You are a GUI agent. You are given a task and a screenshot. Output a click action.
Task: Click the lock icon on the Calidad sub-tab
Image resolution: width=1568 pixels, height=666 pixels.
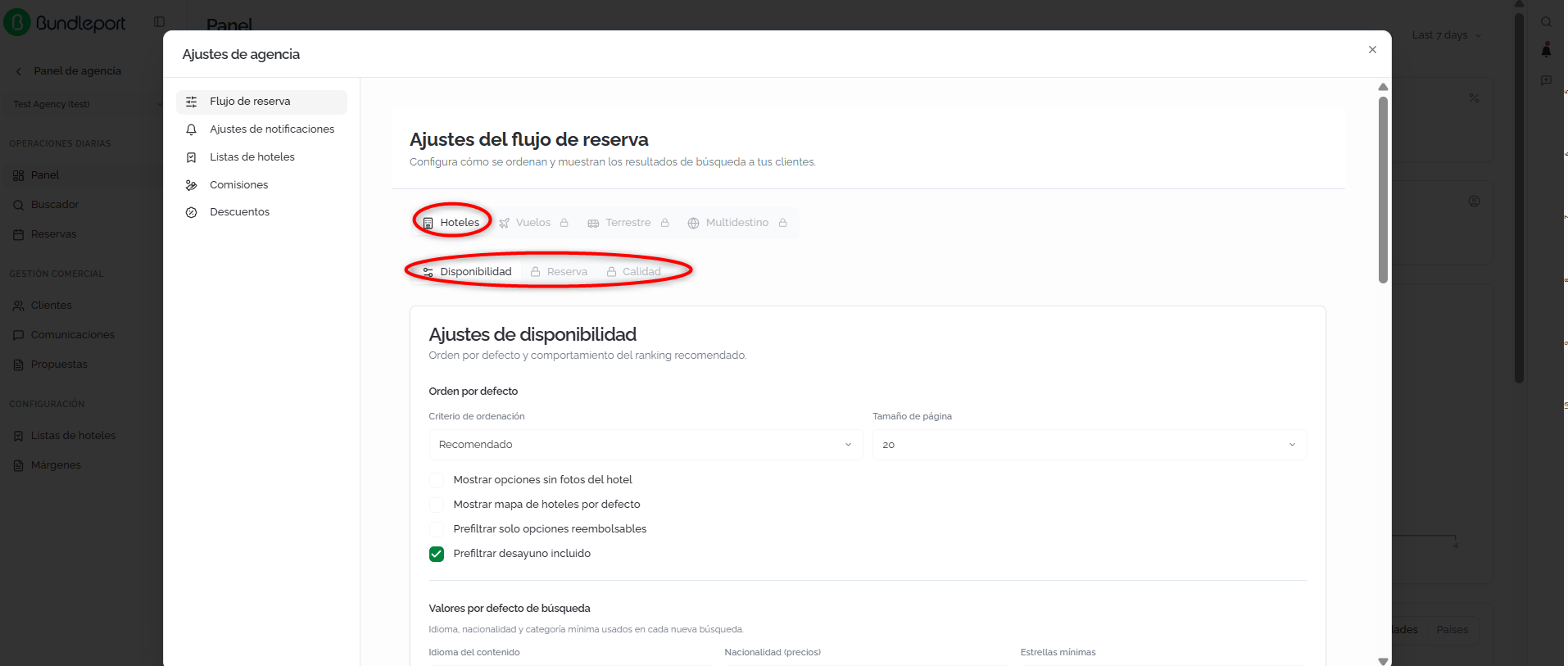(x=612, y=272)
